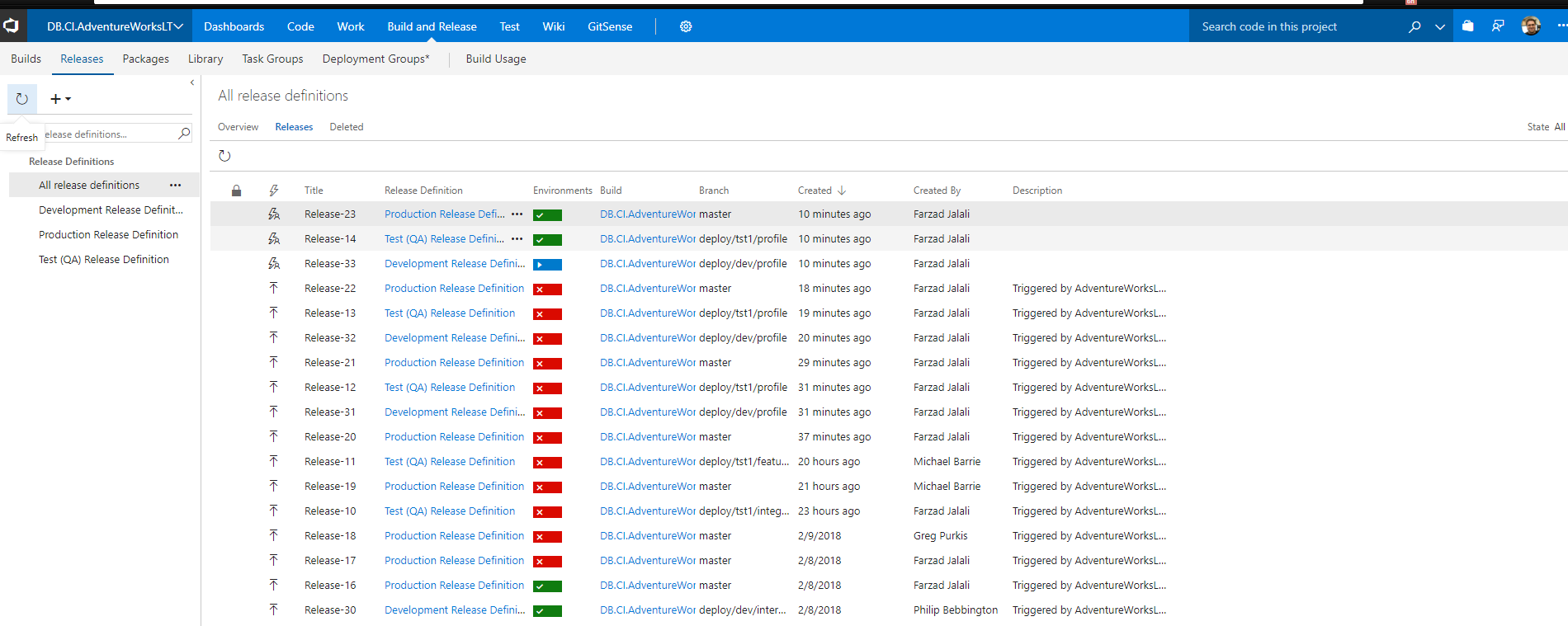1568x626 pixels.
Task: Open the marketplace shopping bag icon
Action: point(1467,26)
